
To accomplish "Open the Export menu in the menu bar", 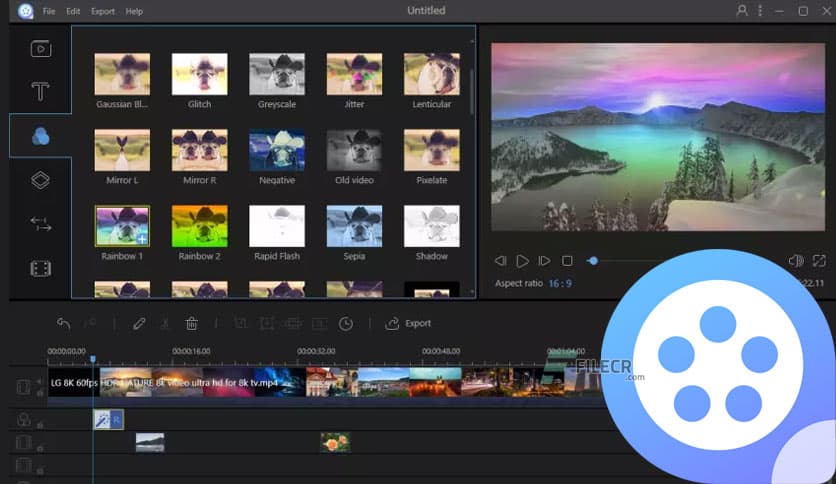I will pyautogui.click(x=103, y=11).
